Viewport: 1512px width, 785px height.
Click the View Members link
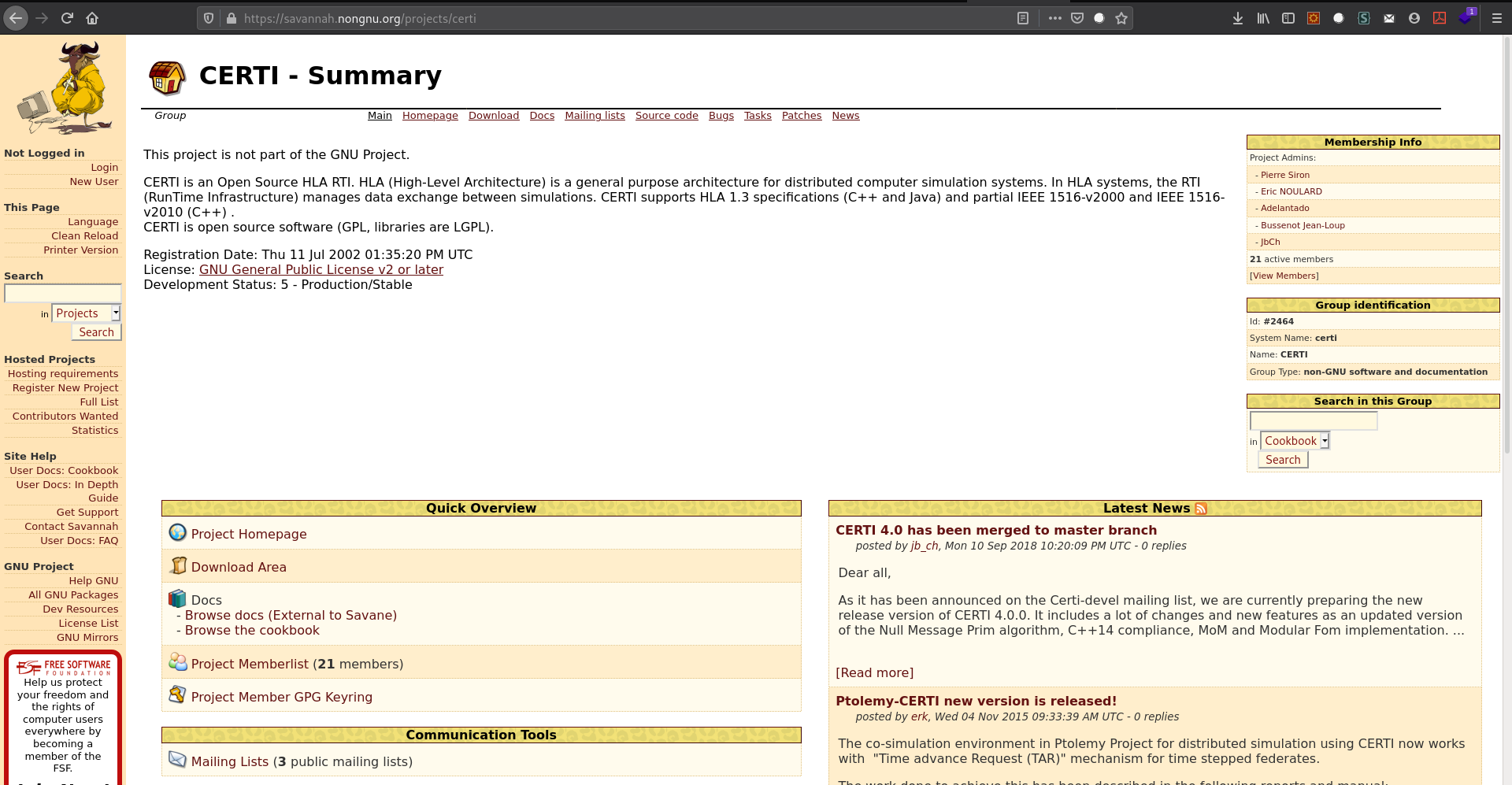(1284, 276)
